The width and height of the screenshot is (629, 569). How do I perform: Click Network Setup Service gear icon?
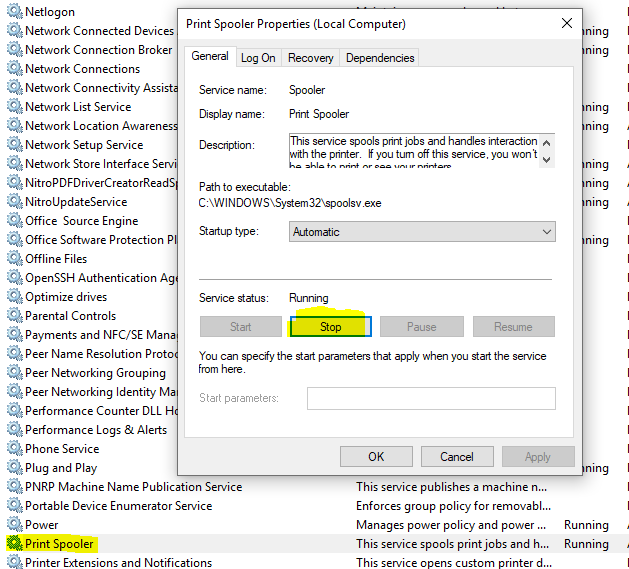coord(14,144)
